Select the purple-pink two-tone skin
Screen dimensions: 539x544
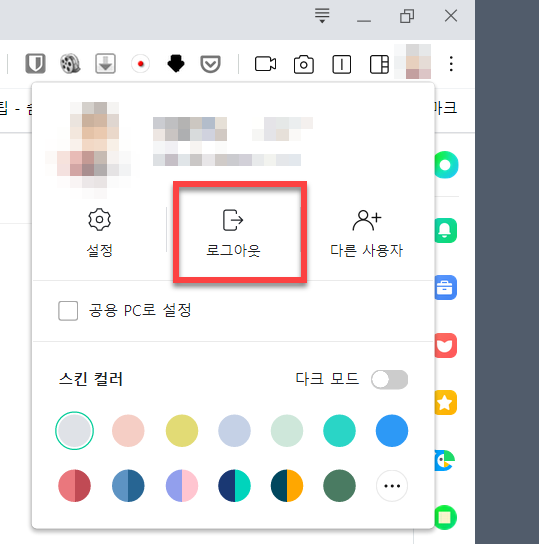coord(182,486)
